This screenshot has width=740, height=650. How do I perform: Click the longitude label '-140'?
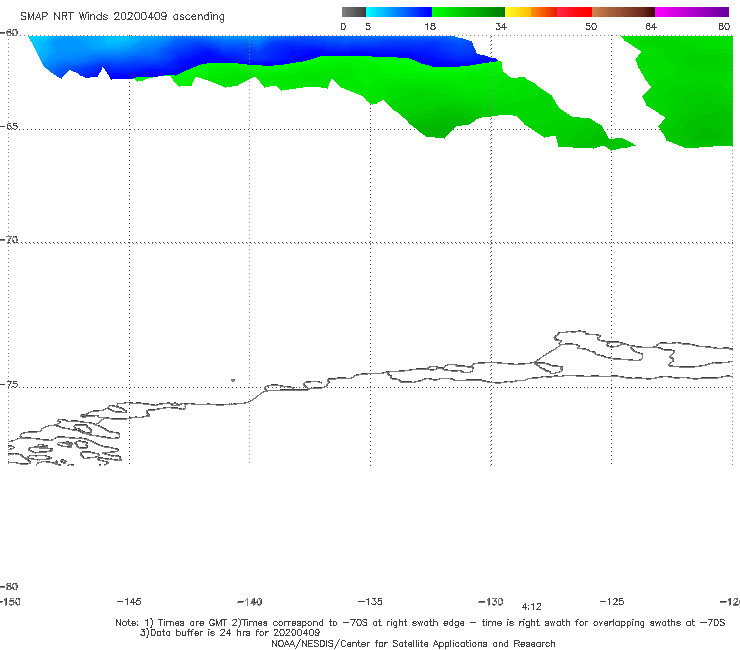click(250, 602)
